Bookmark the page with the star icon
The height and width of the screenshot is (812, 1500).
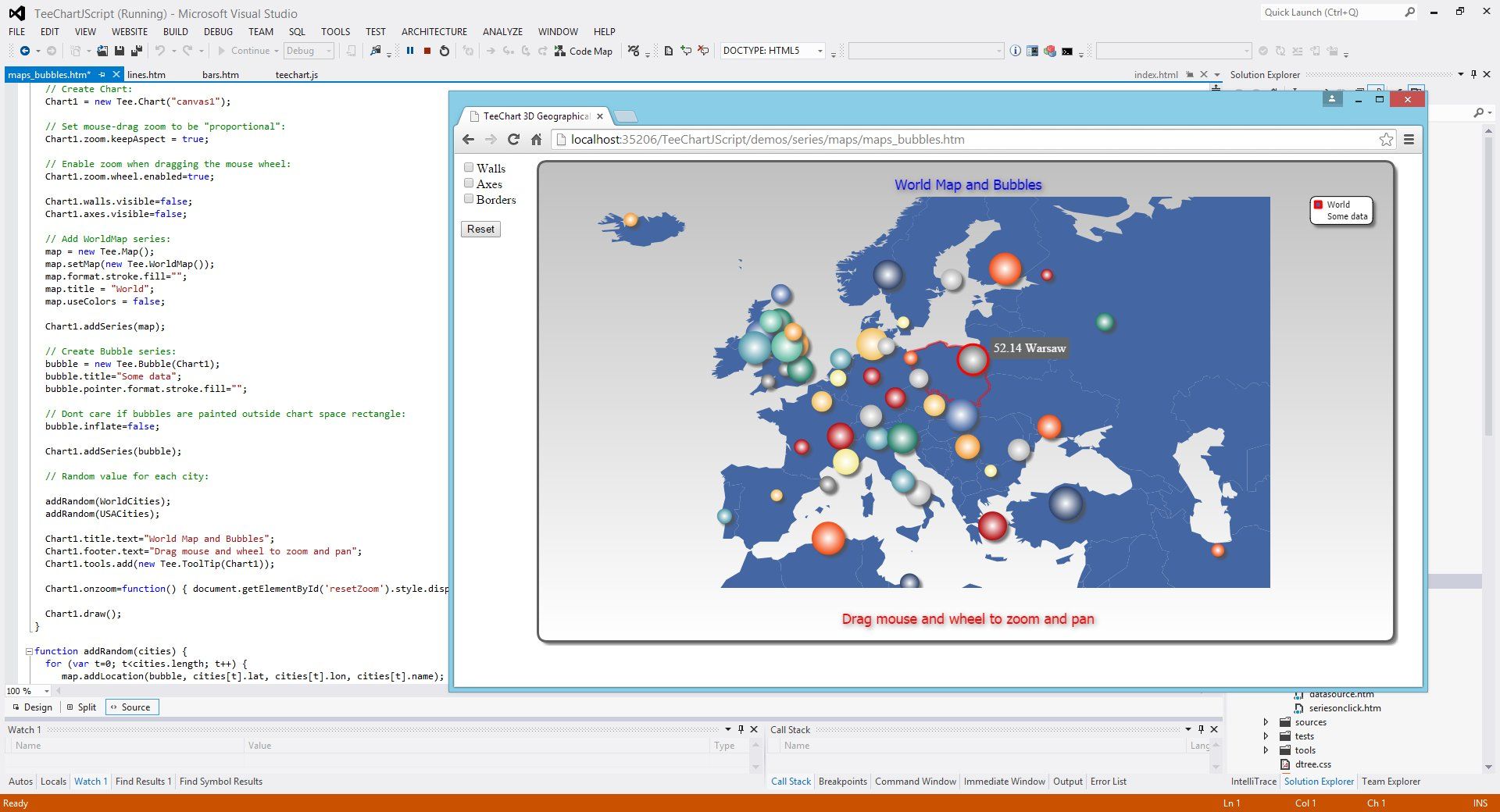1386,140
